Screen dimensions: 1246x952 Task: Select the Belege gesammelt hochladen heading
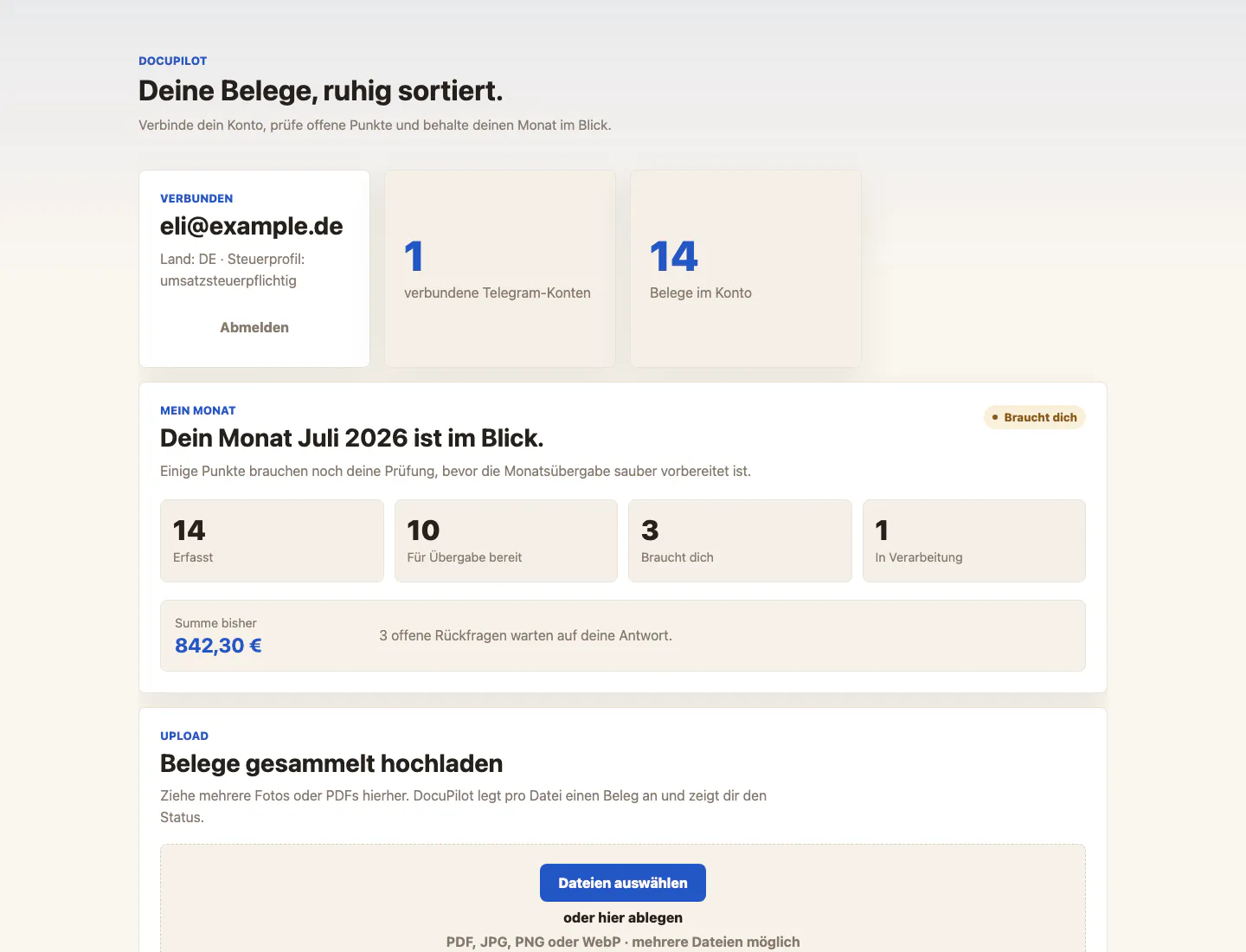[x=331, y=763]
